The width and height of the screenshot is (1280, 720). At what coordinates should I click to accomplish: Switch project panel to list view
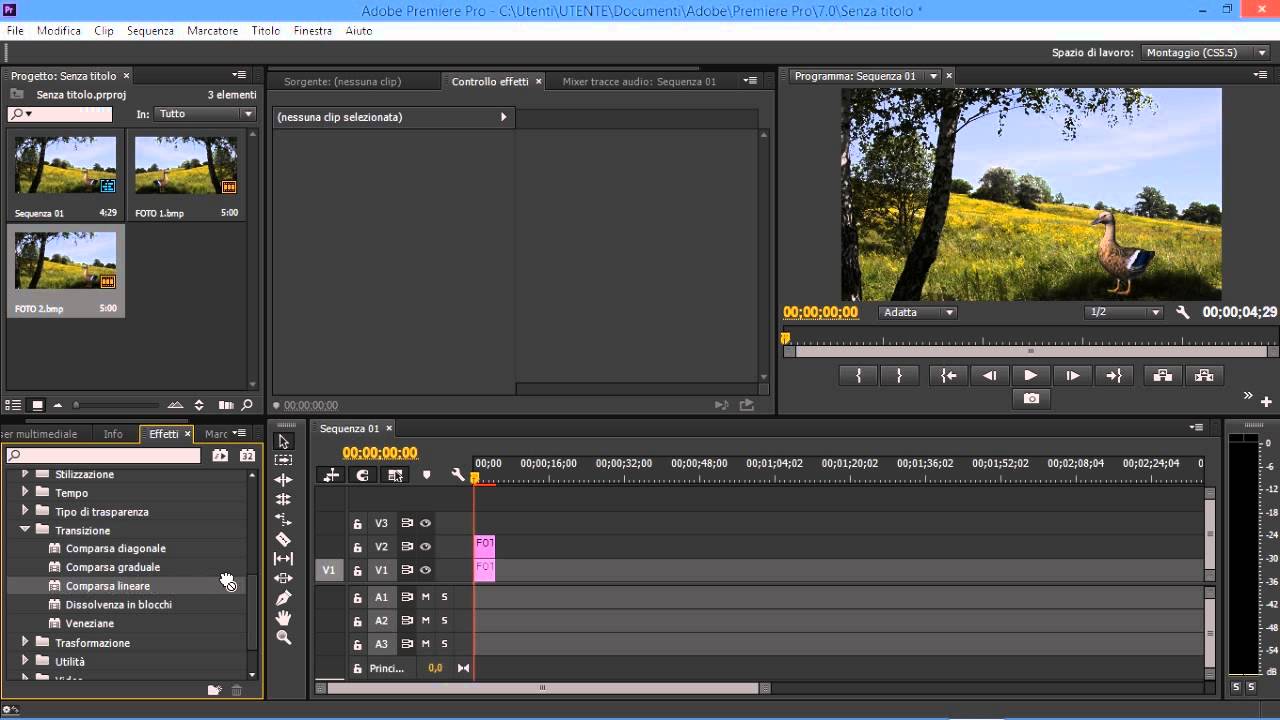pos(13,405)
